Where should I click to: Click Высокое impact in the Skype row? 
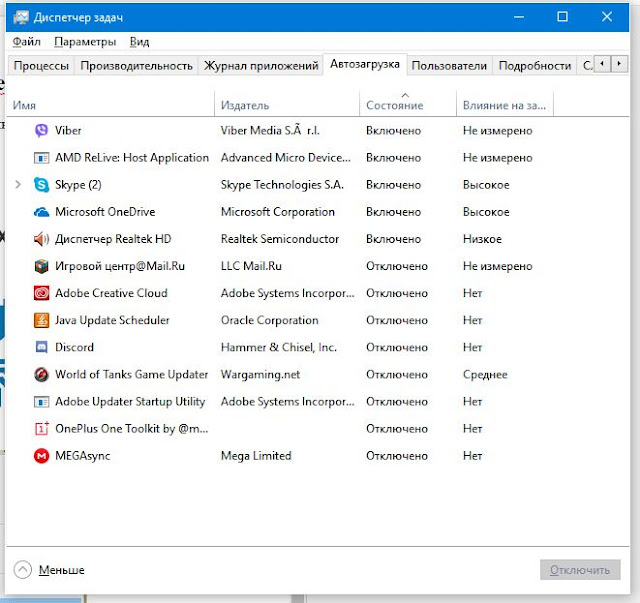tap(486, 185)
